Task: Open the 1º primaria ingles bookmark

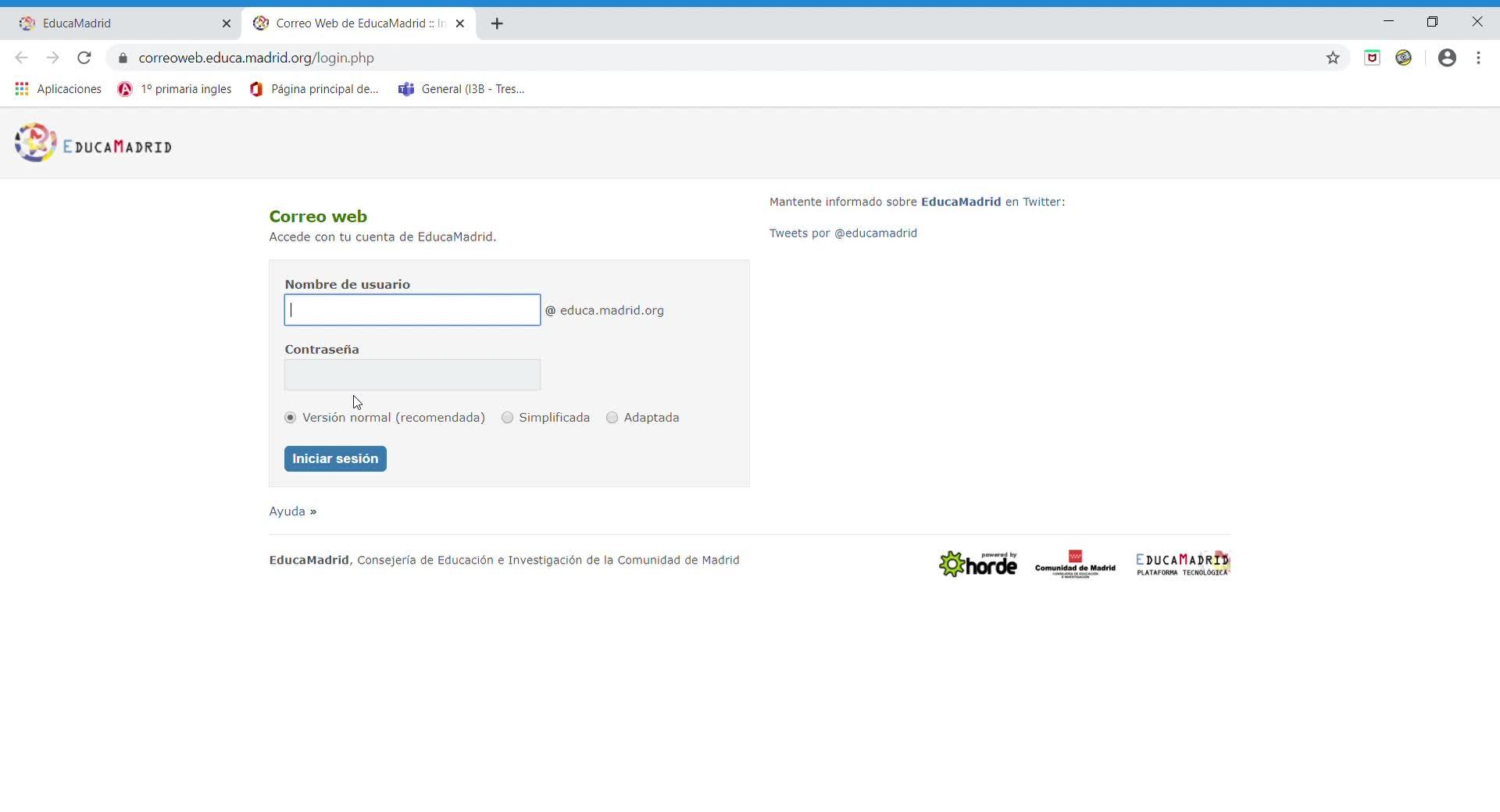Action: point(175,89)
